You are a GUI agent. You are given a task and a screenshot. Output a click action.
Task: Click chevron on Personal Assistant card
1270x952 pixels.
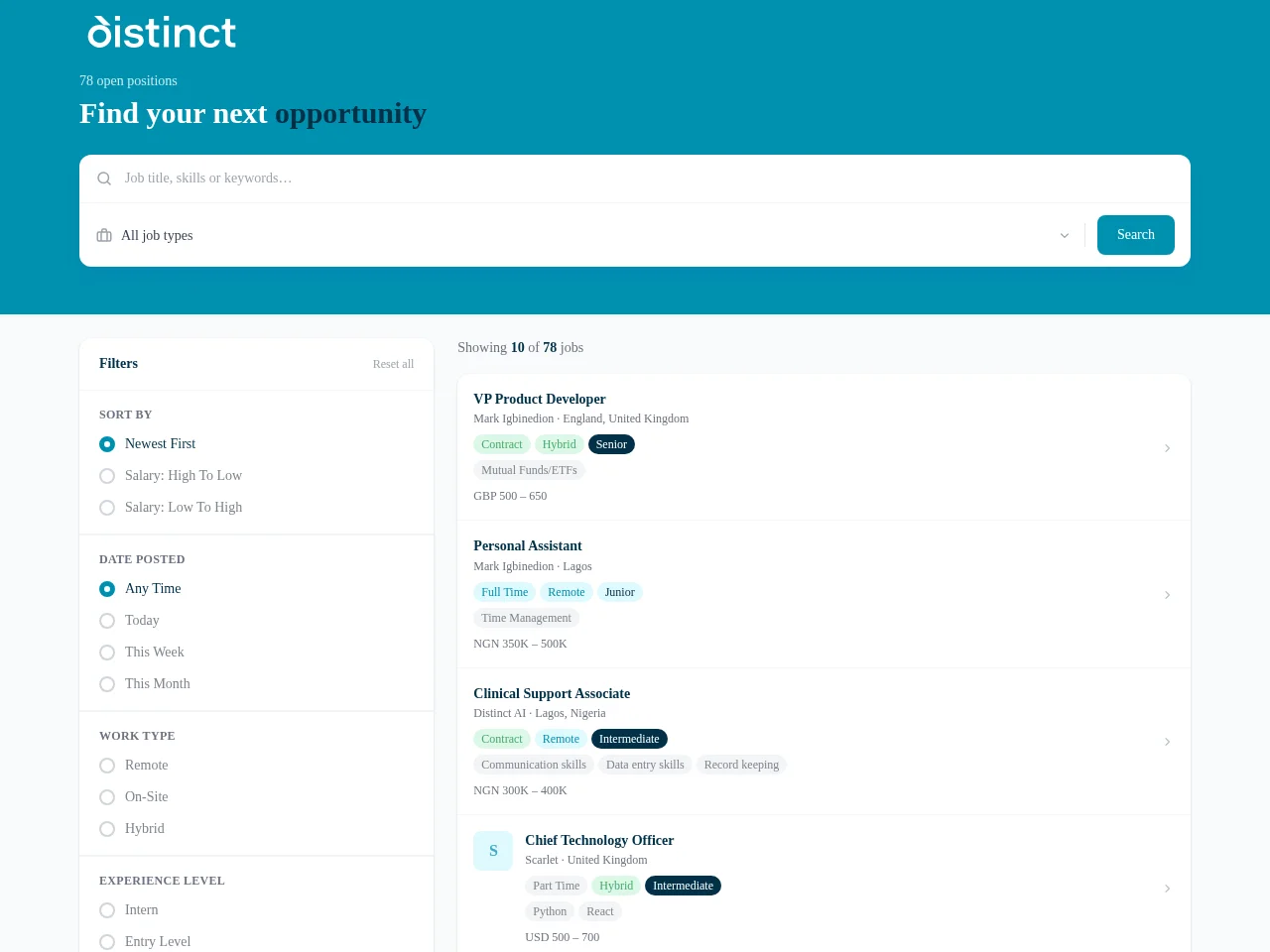coord(1167,595)
